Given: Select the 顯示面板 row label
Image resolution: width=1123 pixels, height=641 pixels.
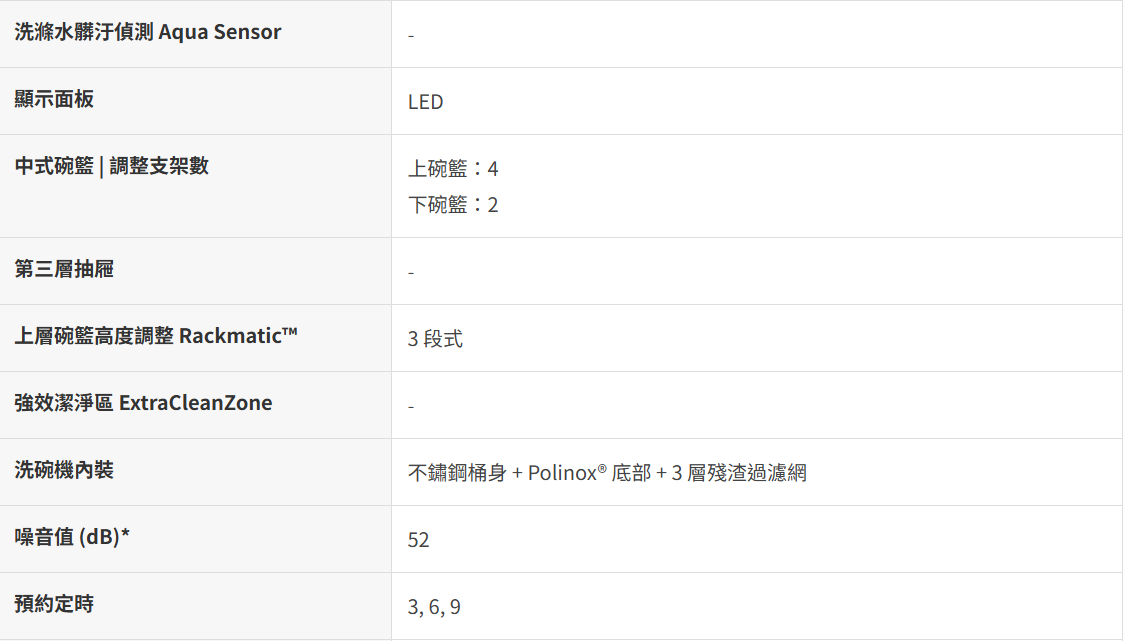Looking at the screenshot, I should 54,99.
